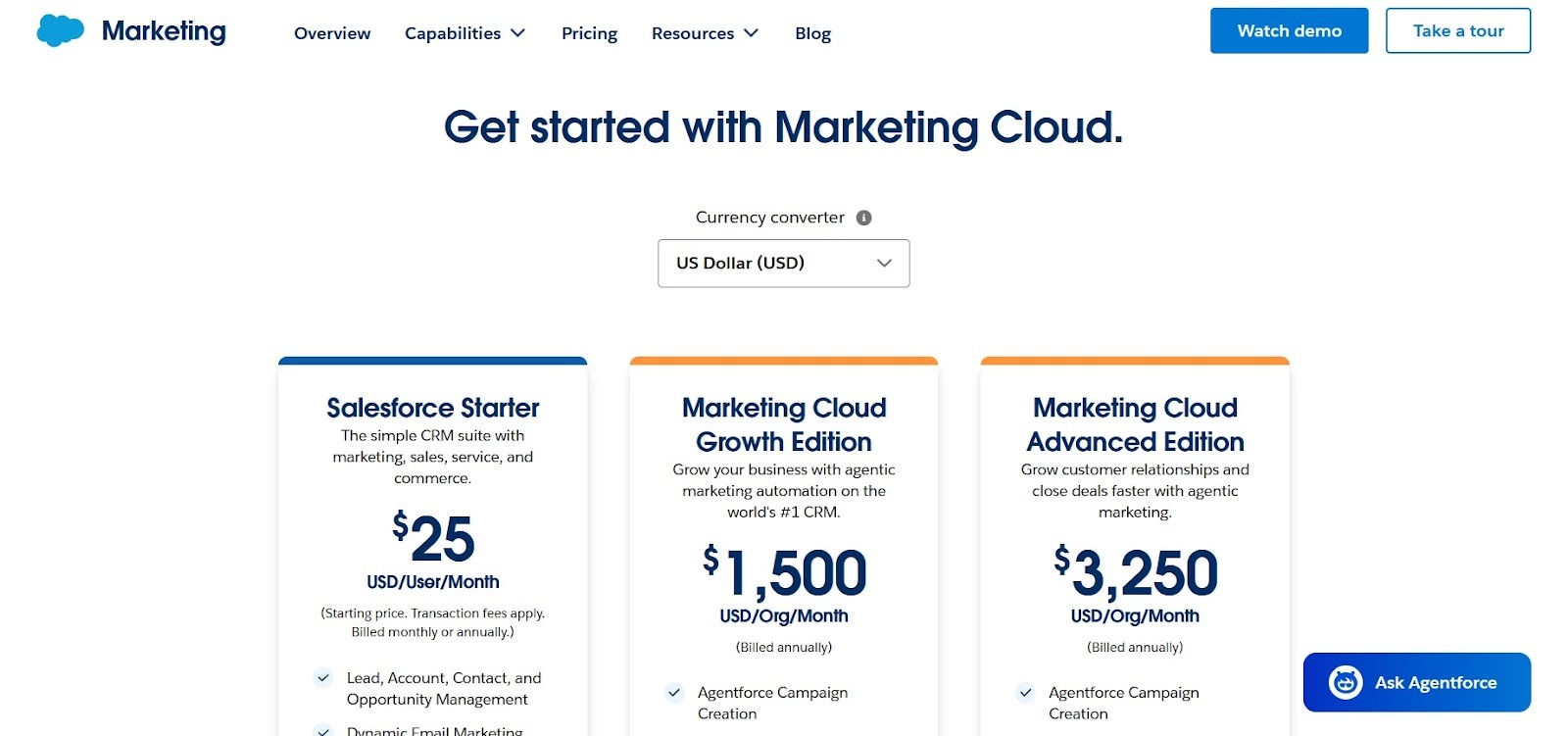Click the Dynamic Email Marketing feature text
The width and height of the screenshot is (1568, 736).
[434, 730]
